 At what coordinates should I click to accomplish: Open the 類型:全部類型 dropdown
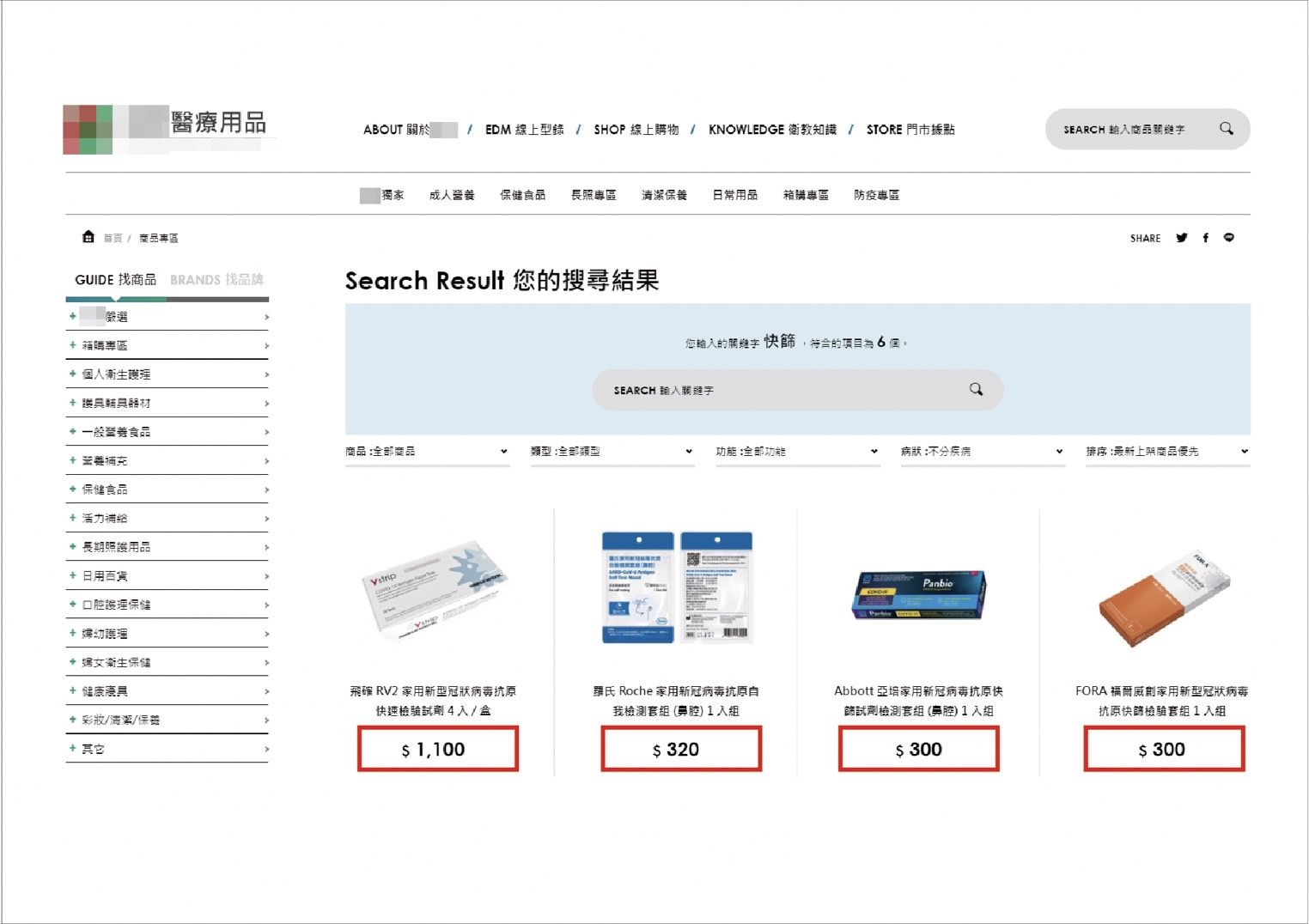[612, 452]
